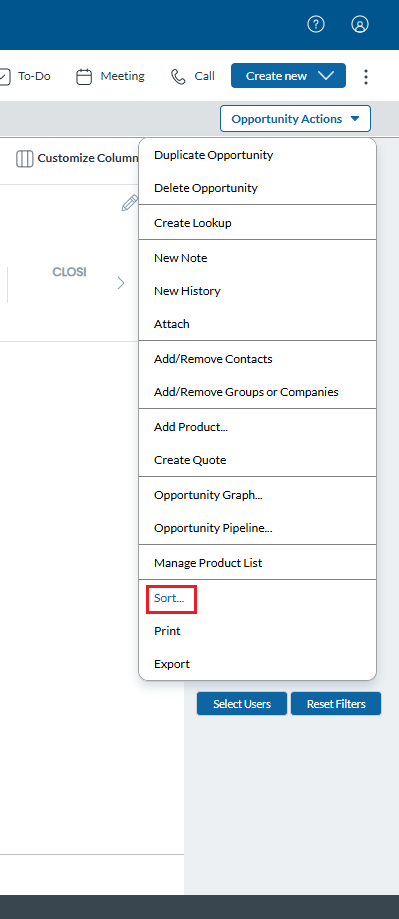Select New History
399x919 pixels.
point(257,291)
